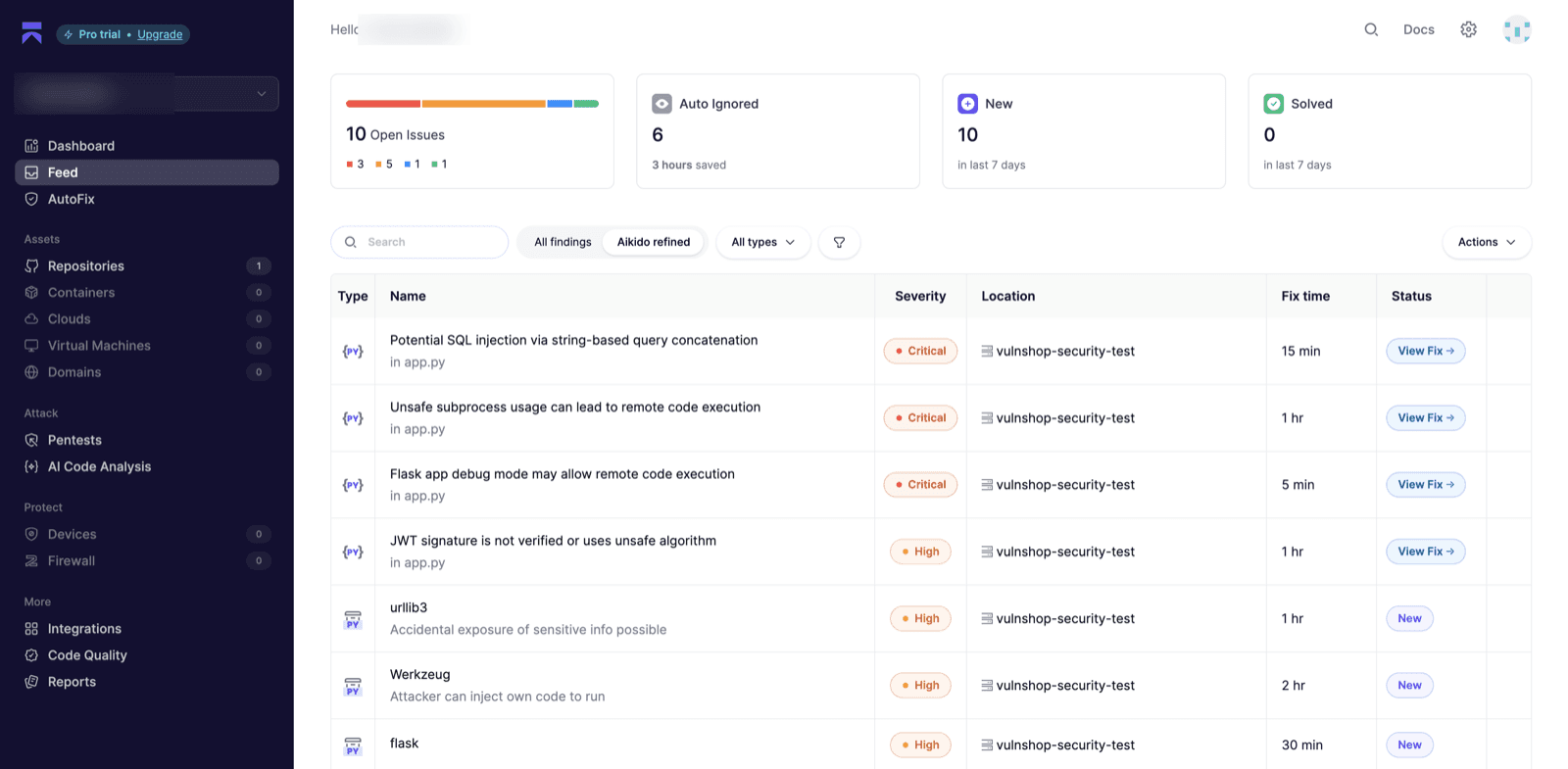View Fix for Flask debug mode issue
Screen dimensions: 1568x769
point(1426,484)
